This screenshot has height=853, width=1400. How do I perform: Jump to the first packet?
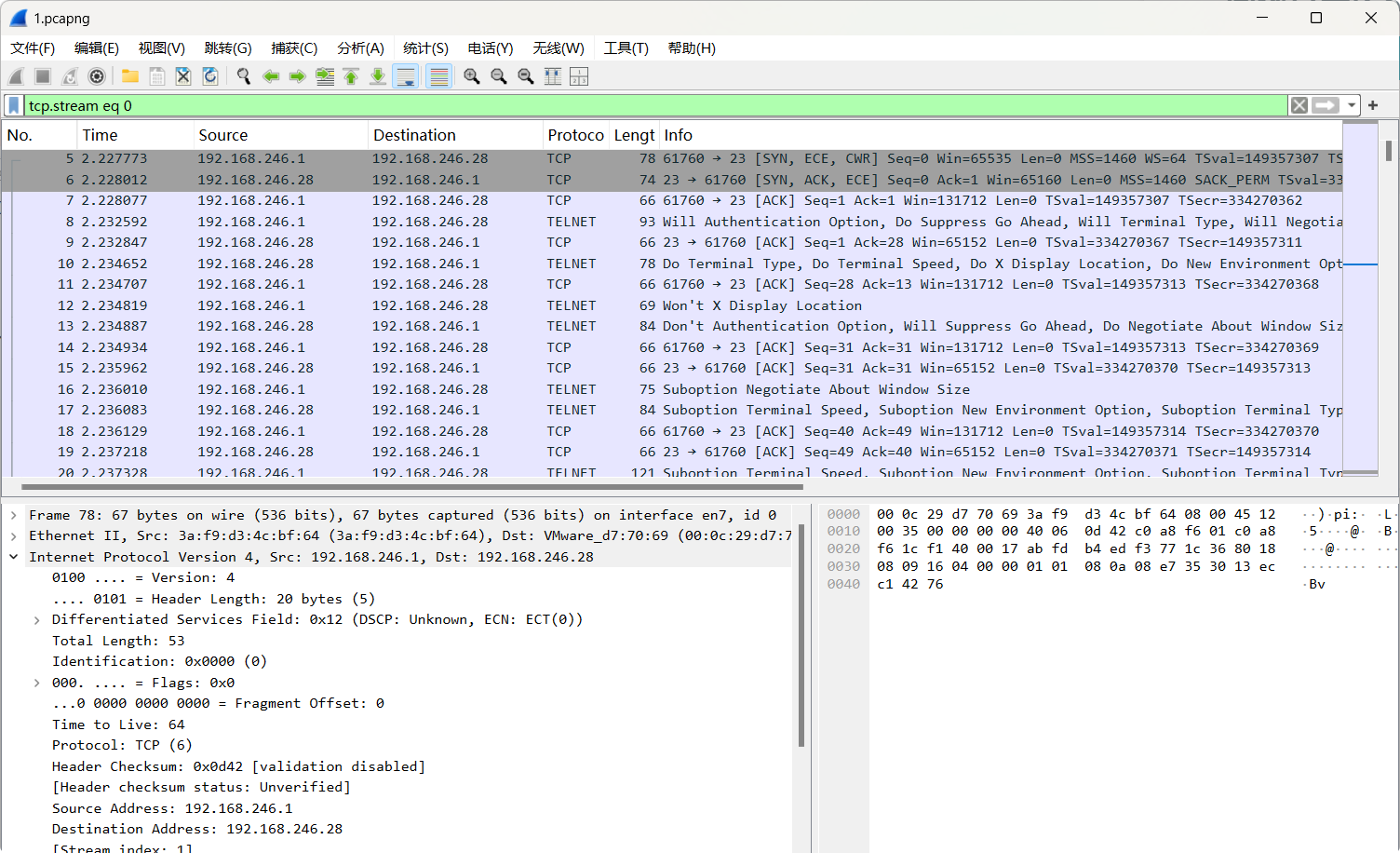tap(351, 76)
